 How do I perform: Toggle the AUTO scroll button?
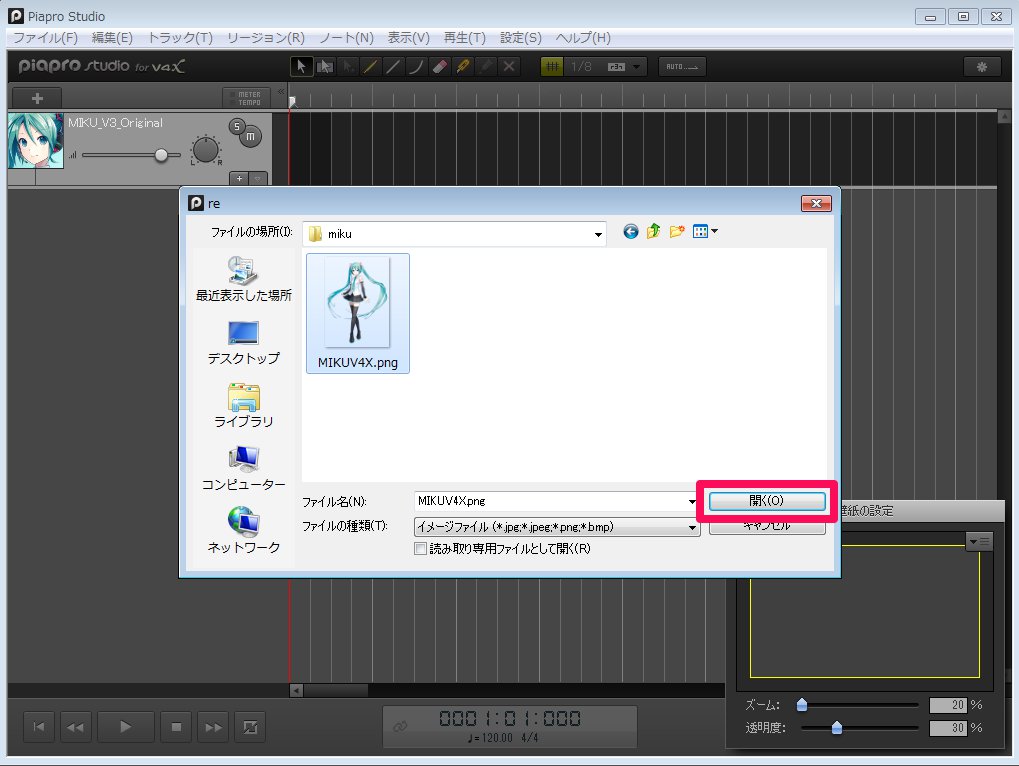[x=682, y=66]
